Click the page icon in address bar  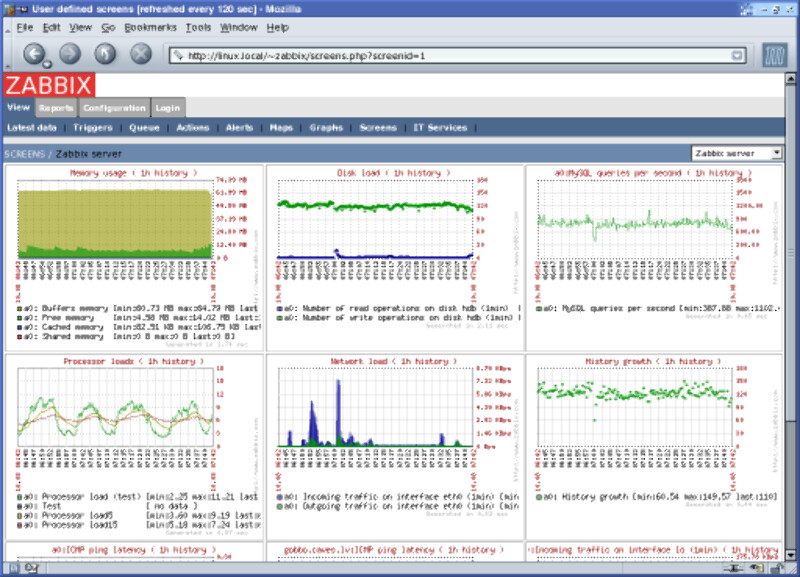click(178, 55)
